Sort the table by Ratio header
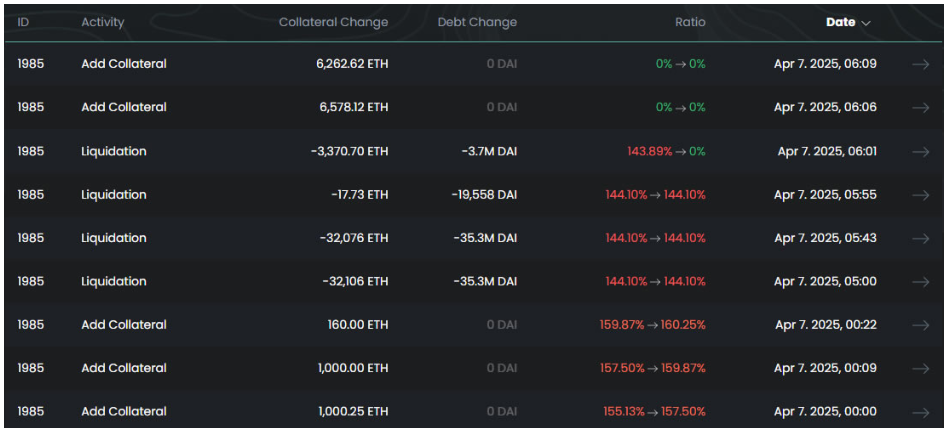 coord(689,22)
